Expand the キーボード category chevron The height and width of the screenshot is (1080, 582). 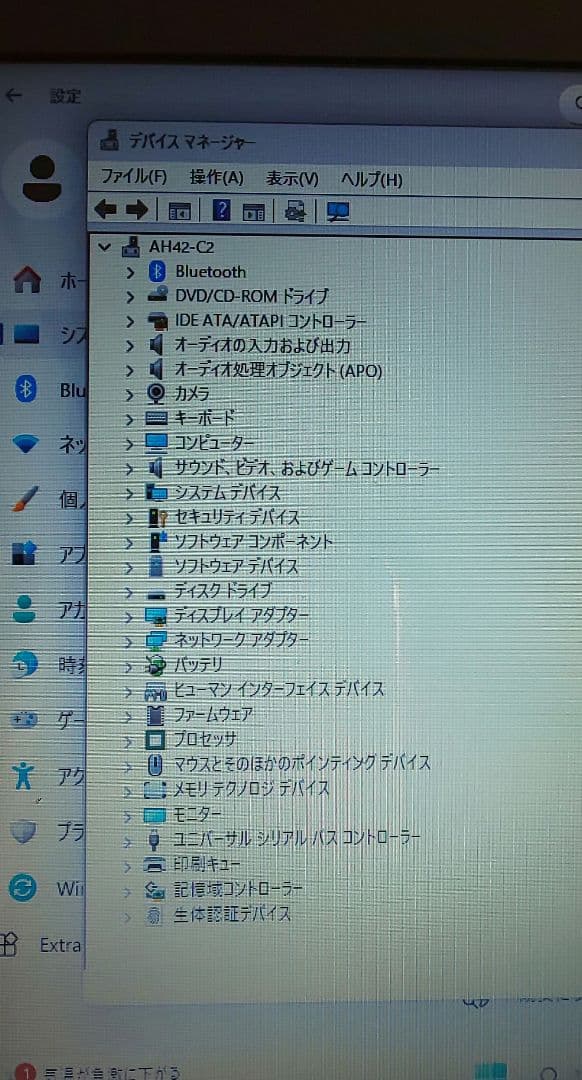pyautogui.click(x=129, y=419)
